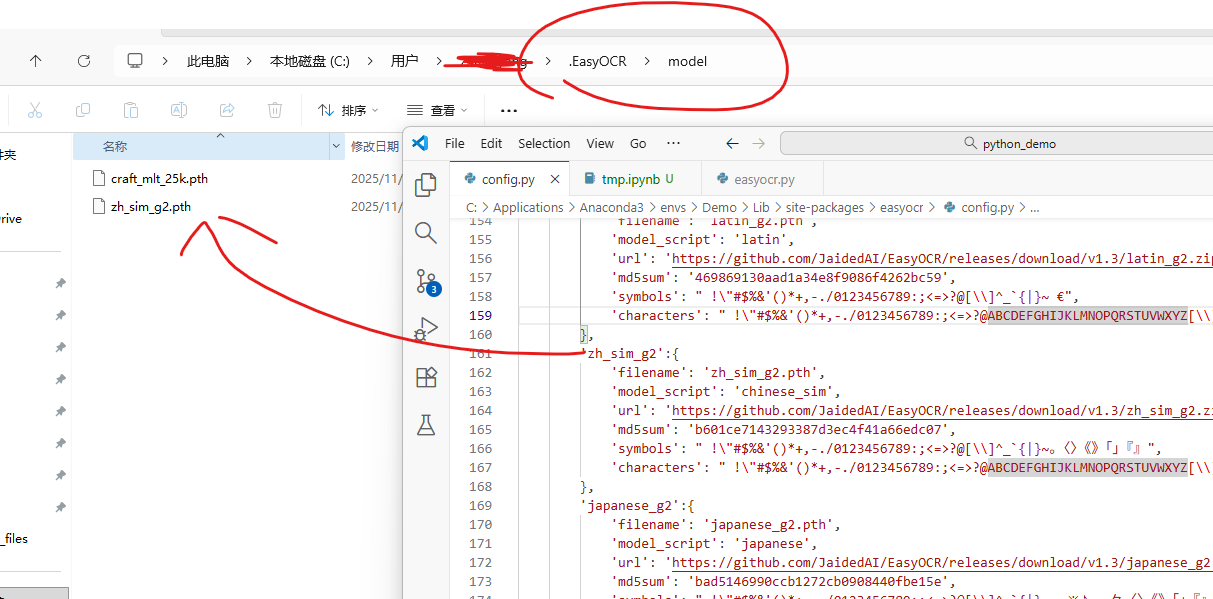Open the 排序 sort dropdown
This screenshot has height=599, width=1213.
tap(348, 110)
